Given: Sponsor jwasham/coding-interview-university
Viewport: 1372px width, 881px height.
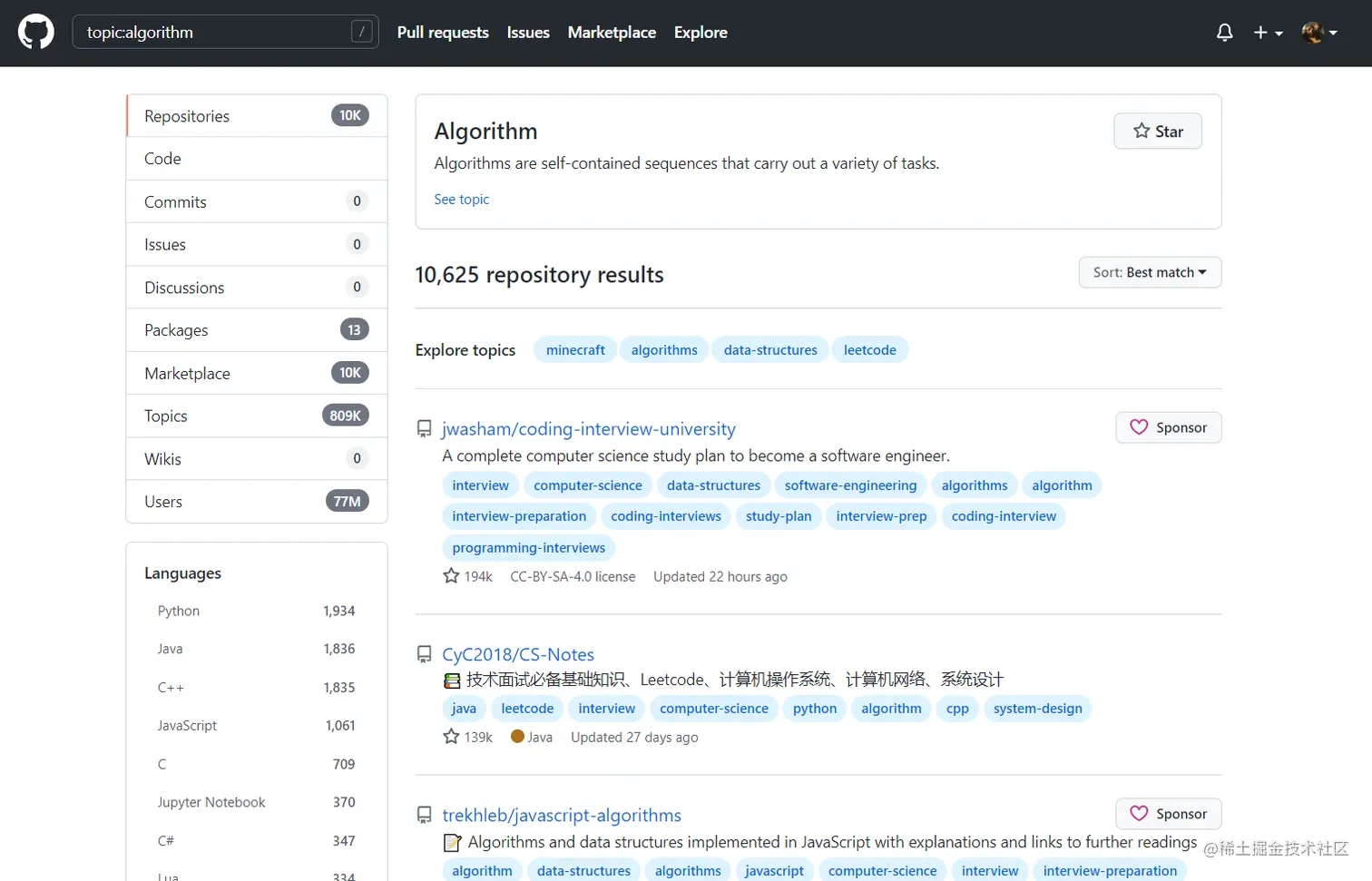Looking at the screenshot, I should (1169, 427).
